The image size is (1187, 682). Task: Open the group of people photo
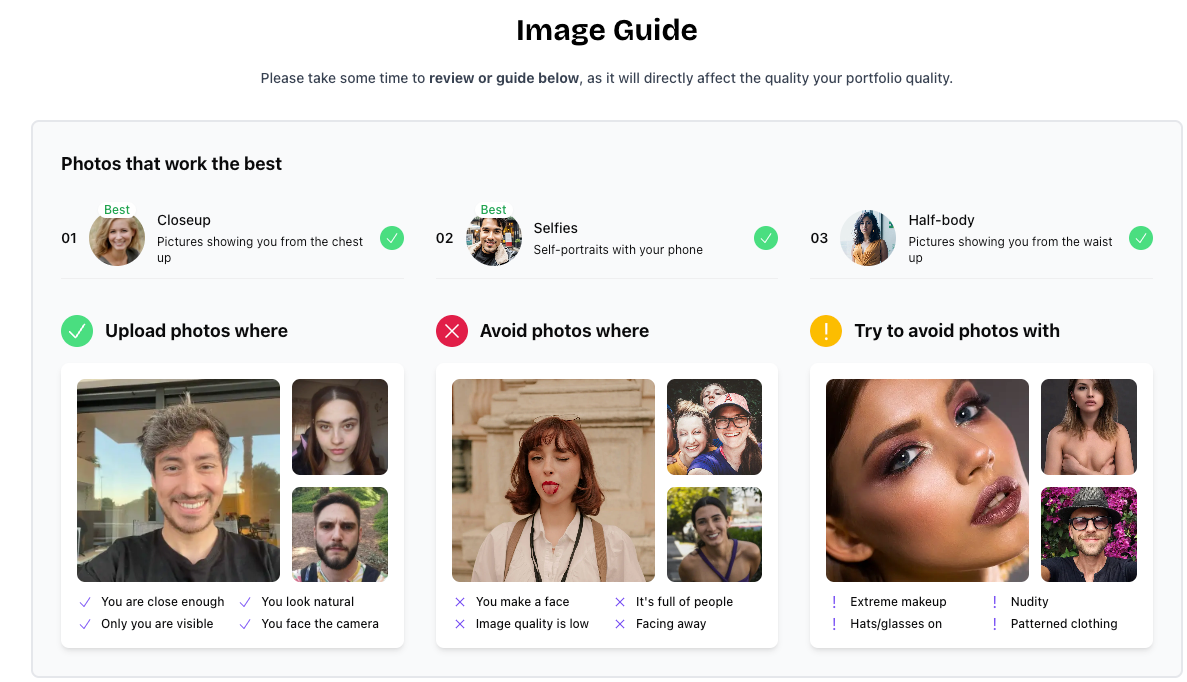coord(714,427)
